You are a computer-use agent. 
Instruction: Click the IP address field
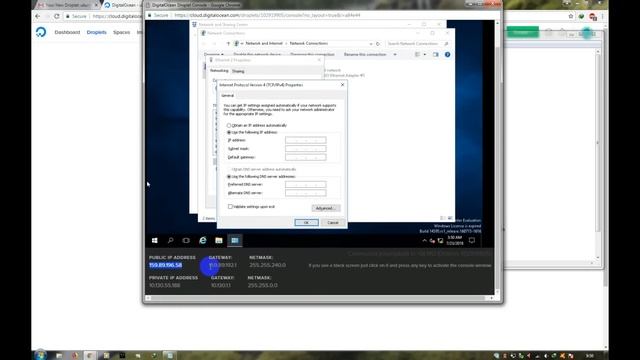coord(306,140)
